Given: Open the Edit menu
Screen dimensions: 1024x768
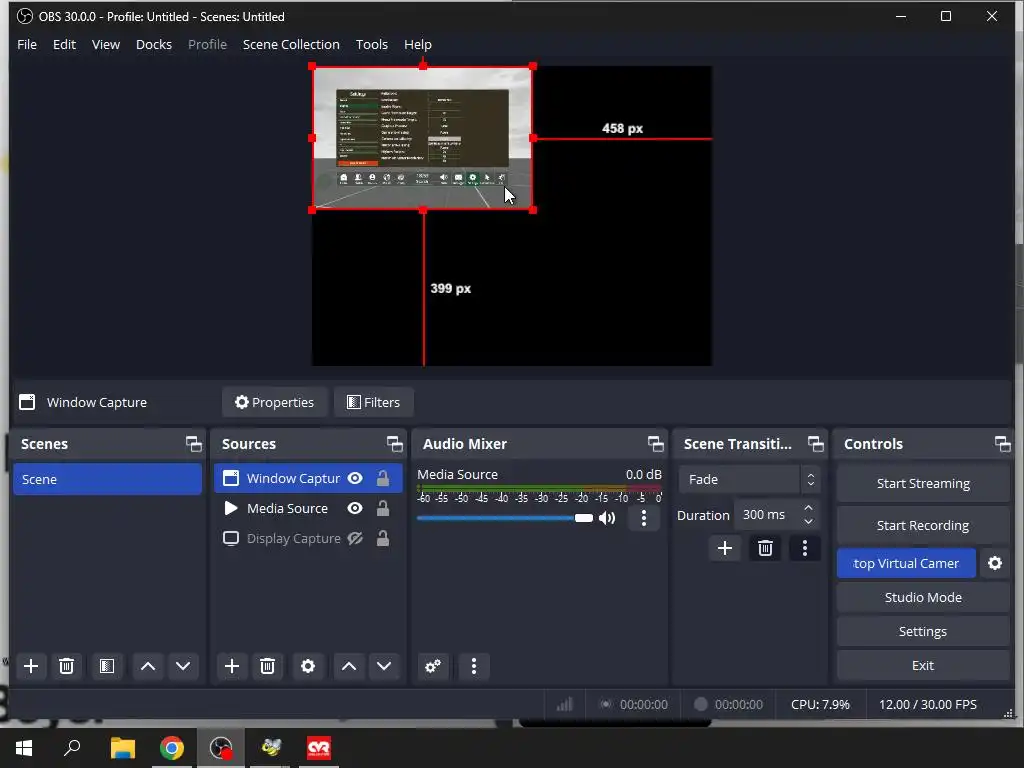Looking at the screenshot, I should click(x=64, y=44).
